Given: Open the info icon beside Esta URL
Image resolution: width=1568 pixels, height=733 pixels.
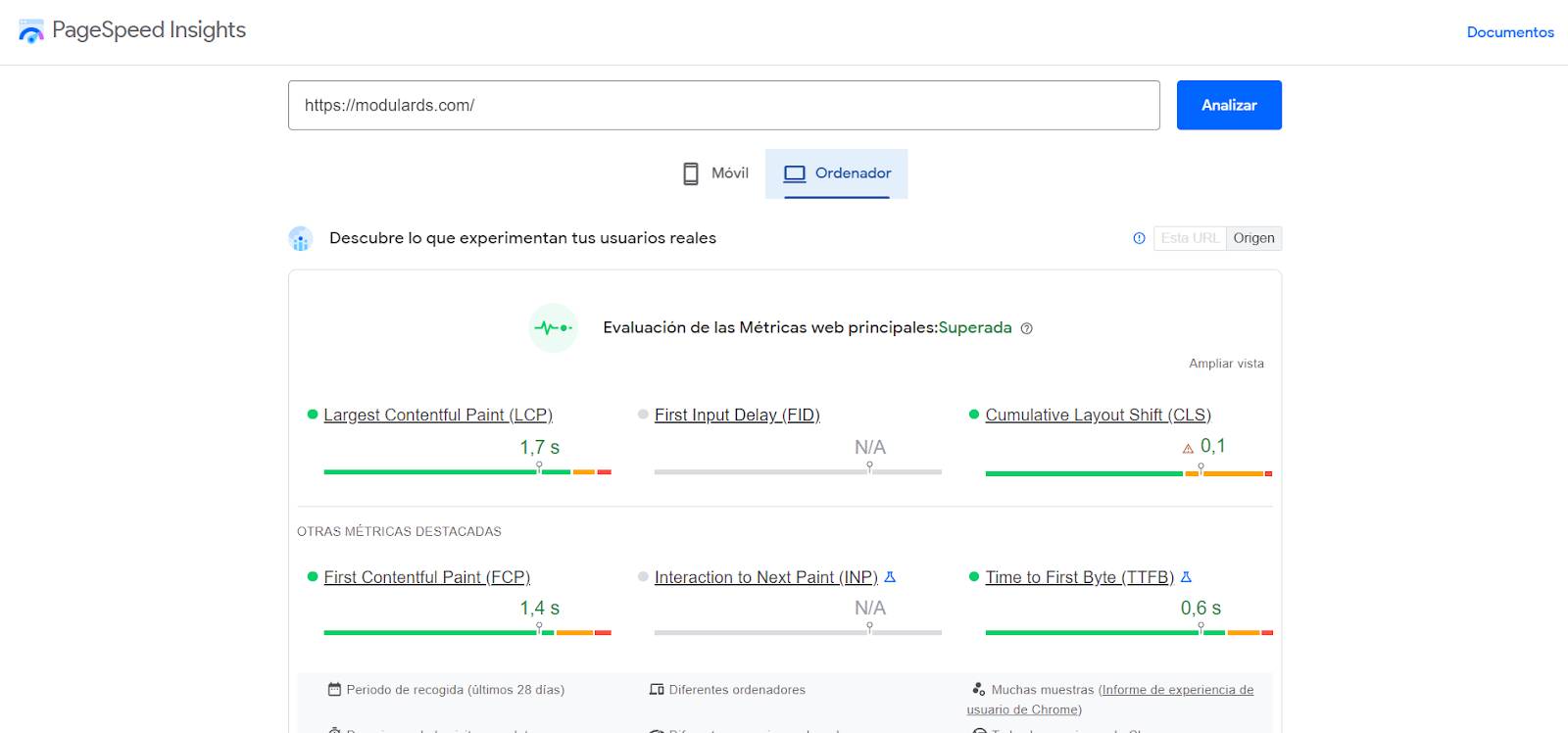Looking at the screenshot, I should pyautogui.click(x=1139, y=238).
